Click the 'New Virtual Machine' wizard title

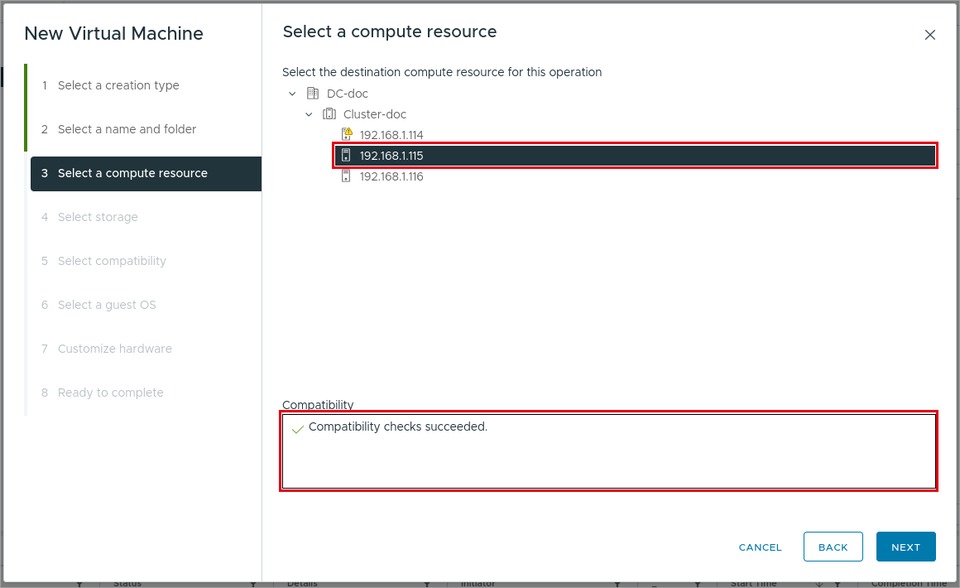(x=114, y=34)
